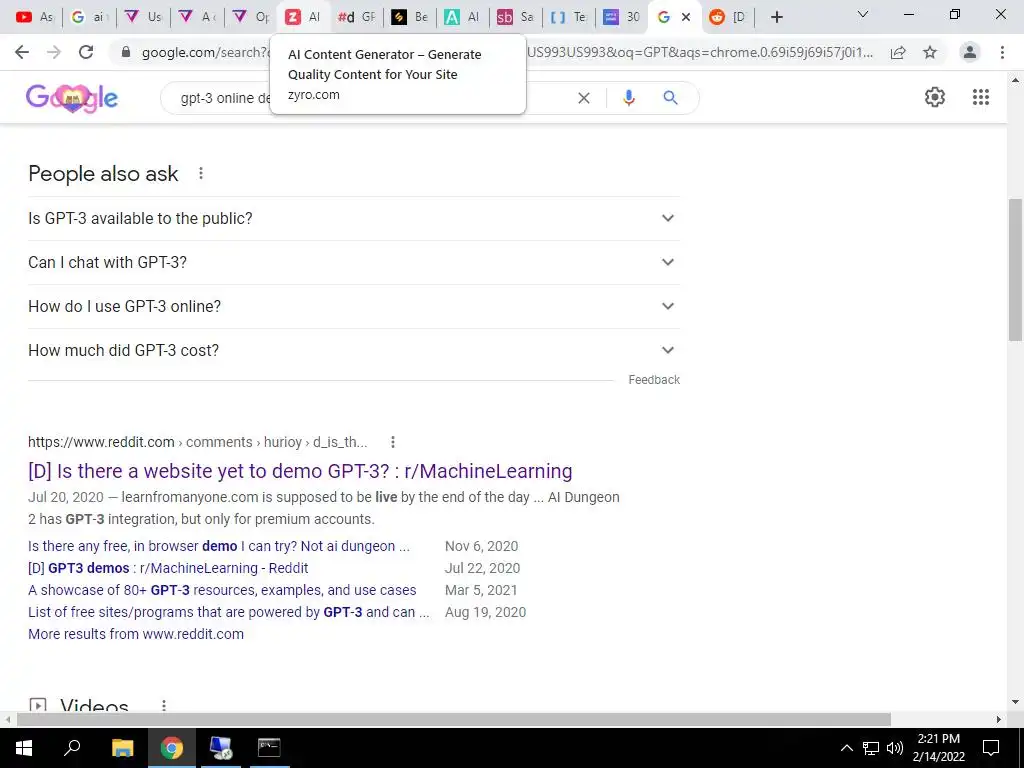1024x768 pixels.
Task: Open the Google 'ai' tab
Action: (x=89, y=17)
